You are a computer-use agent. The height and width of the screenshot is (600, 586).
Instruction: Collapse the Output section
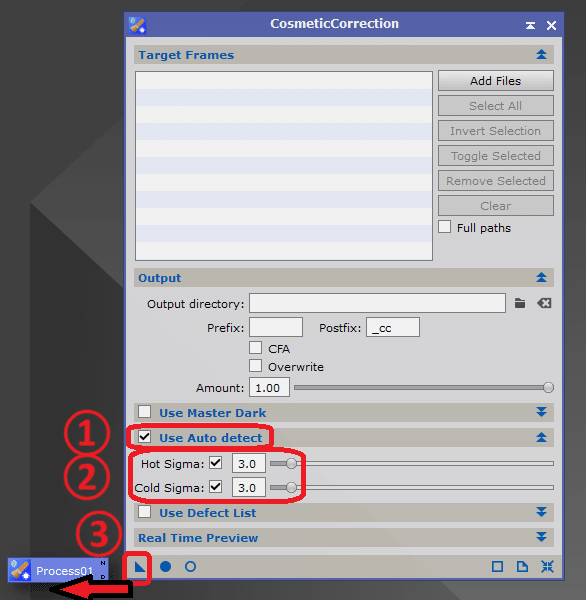click(541, 278)
